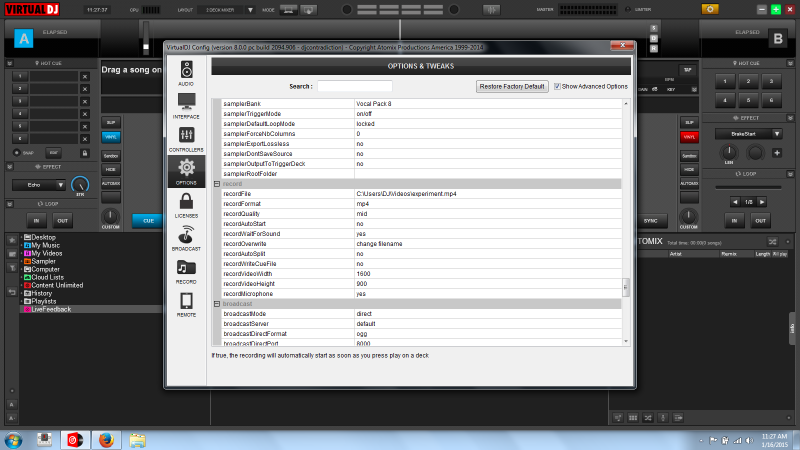Select the Controllers mixer icon

186,139
